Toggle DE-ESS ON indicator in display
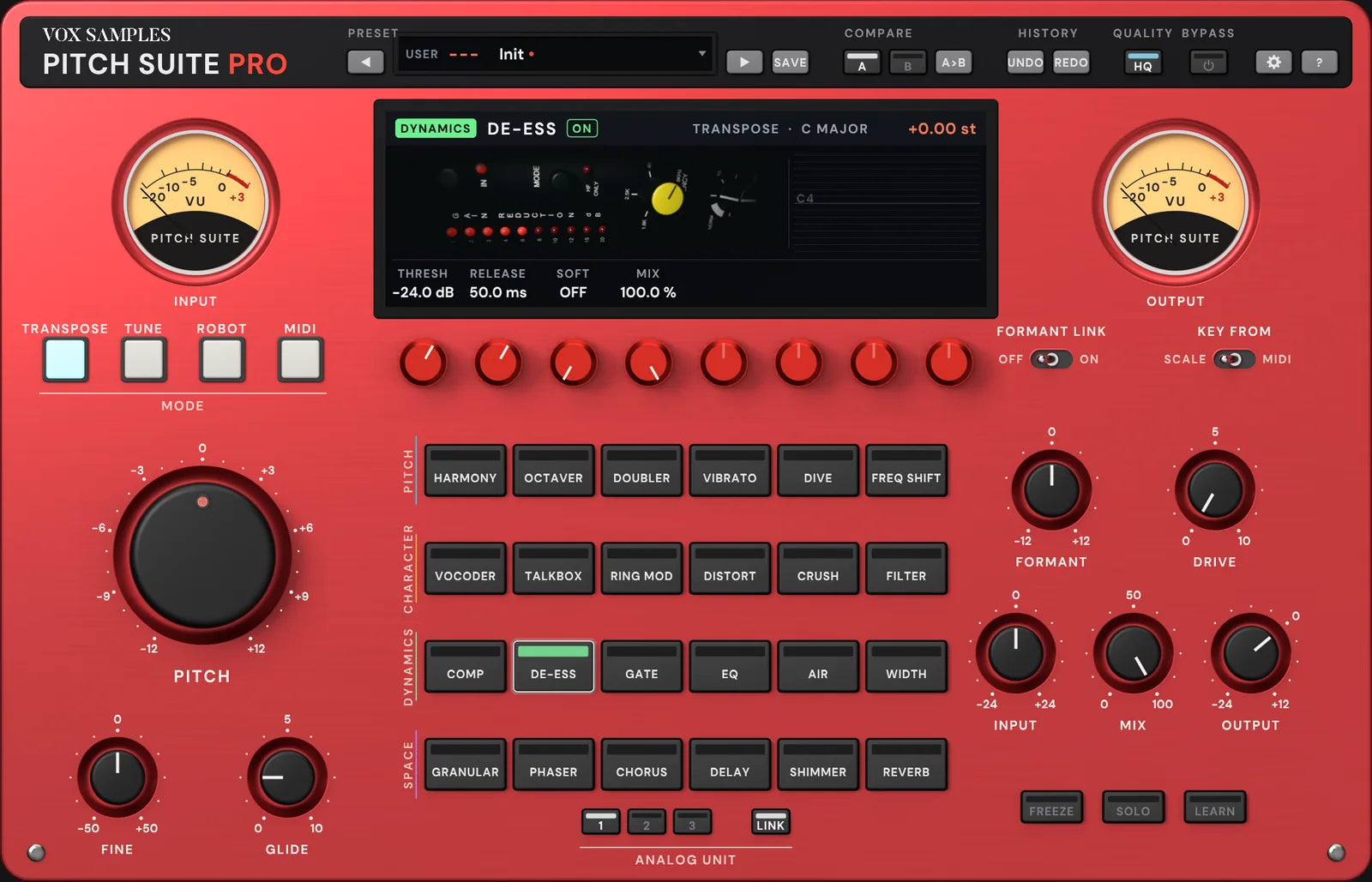1372x882 pixels. click(x=582, y=129)
